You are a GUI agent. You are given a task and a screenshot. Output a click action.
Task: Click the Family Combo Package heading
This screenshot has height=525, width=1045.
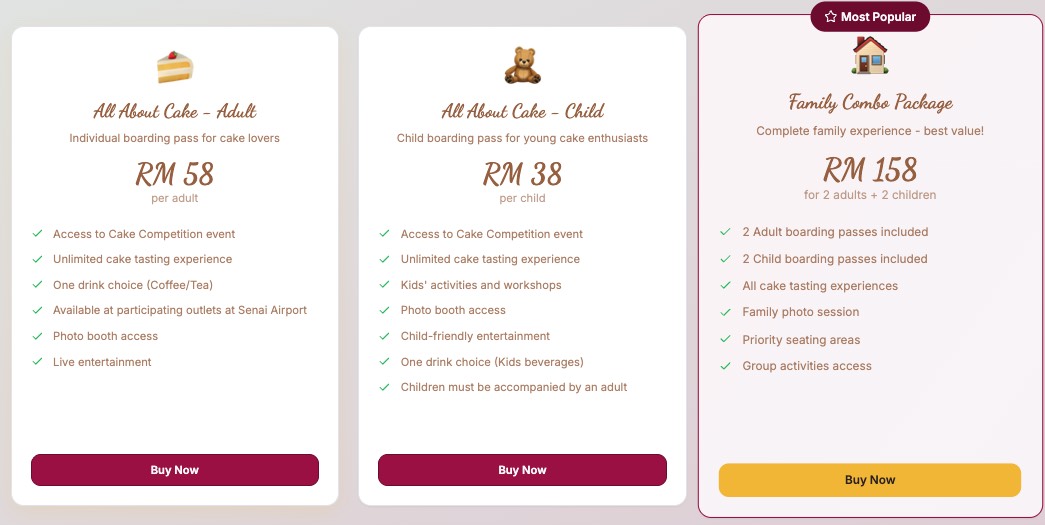pyautogui.click(x=870, y=102)
